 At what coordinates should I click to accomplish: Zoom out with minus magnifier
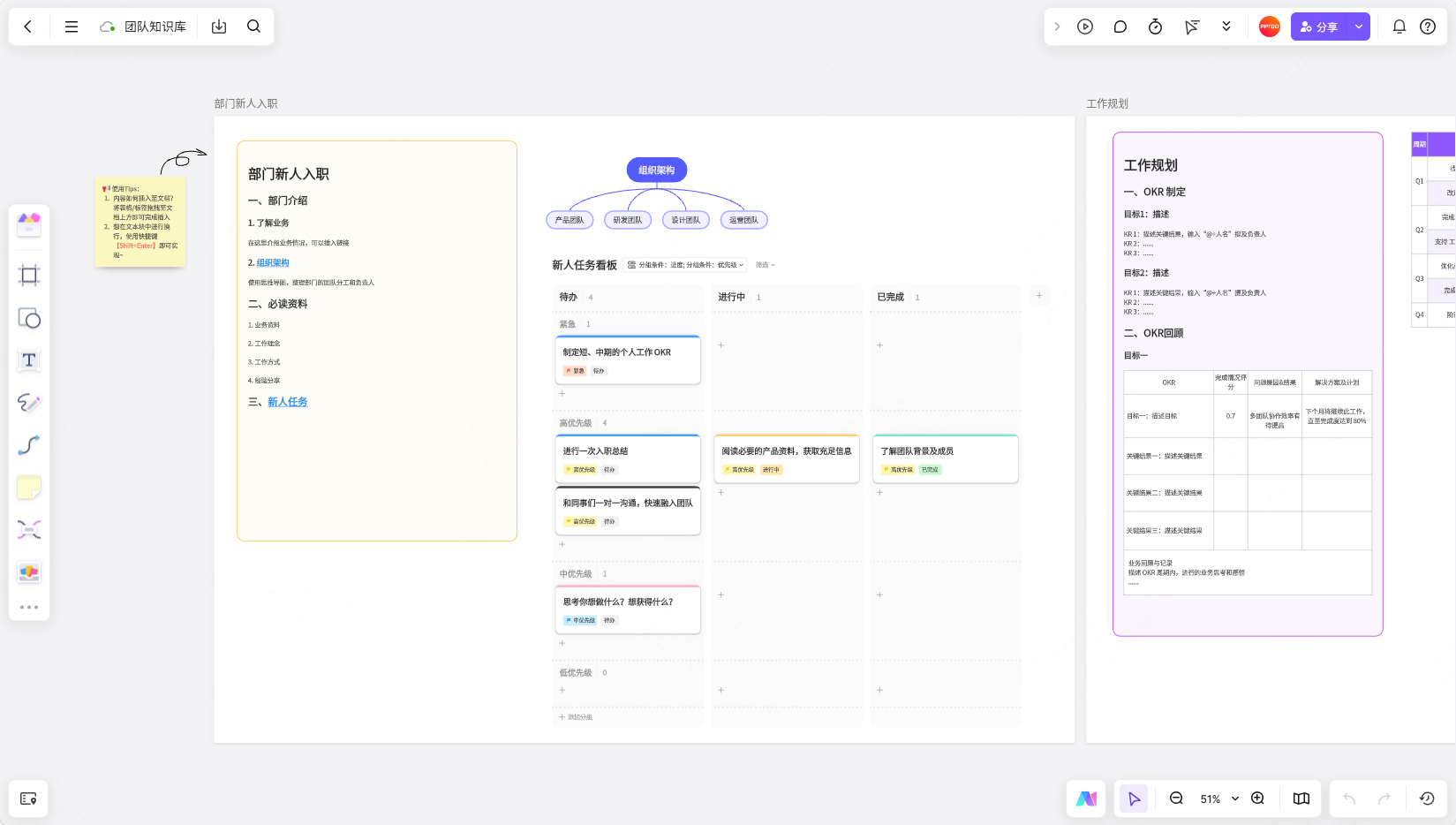[1176, 799]
